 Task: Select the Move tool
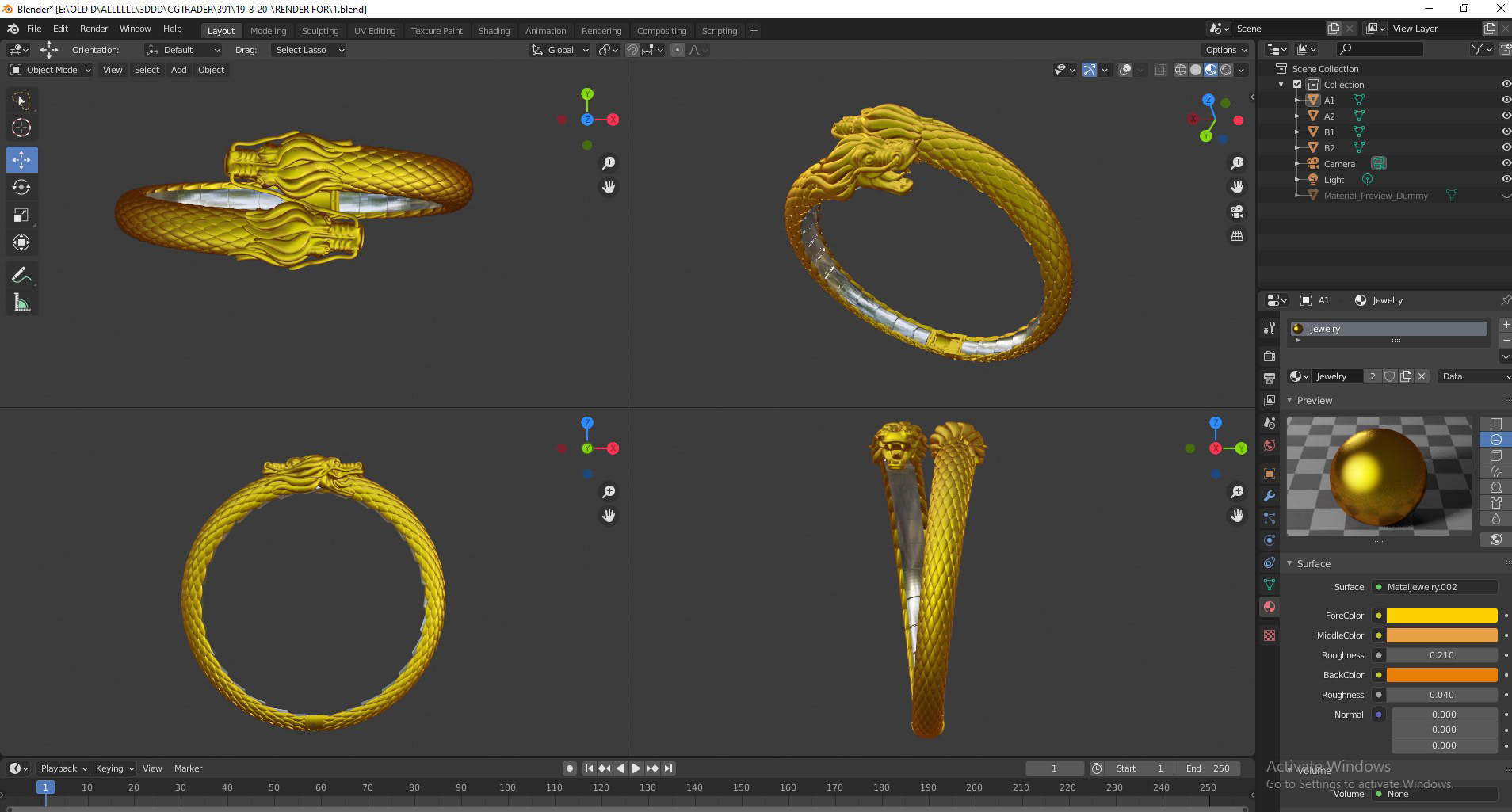(x=21, y=159)
